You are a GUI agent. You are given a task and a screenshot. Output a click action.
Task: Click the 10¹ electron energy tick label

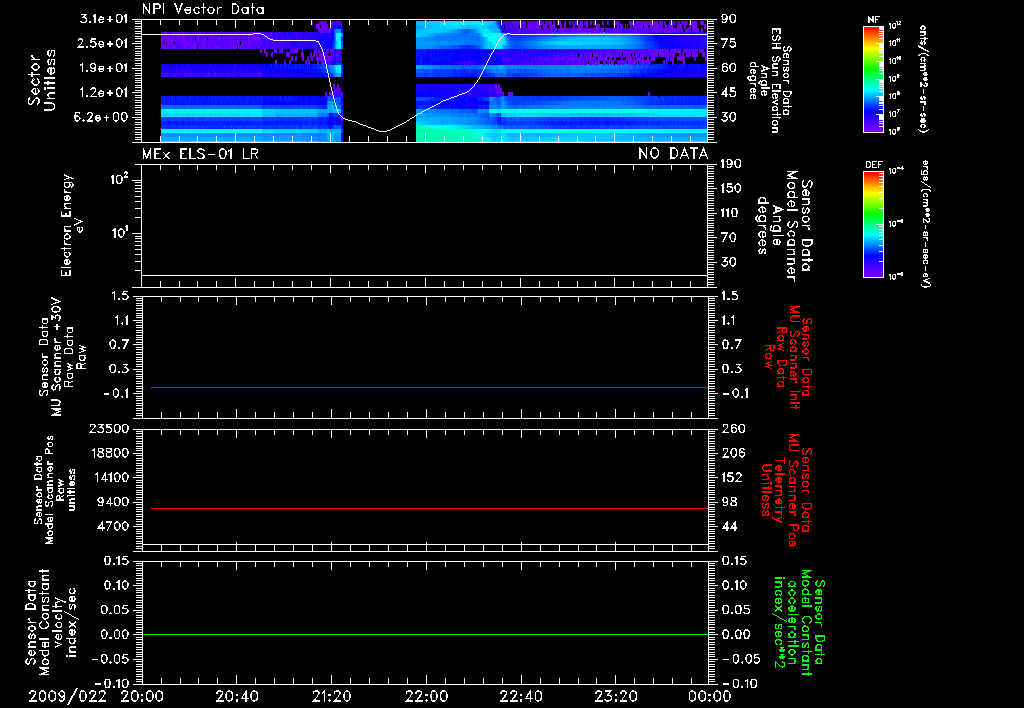119,233
